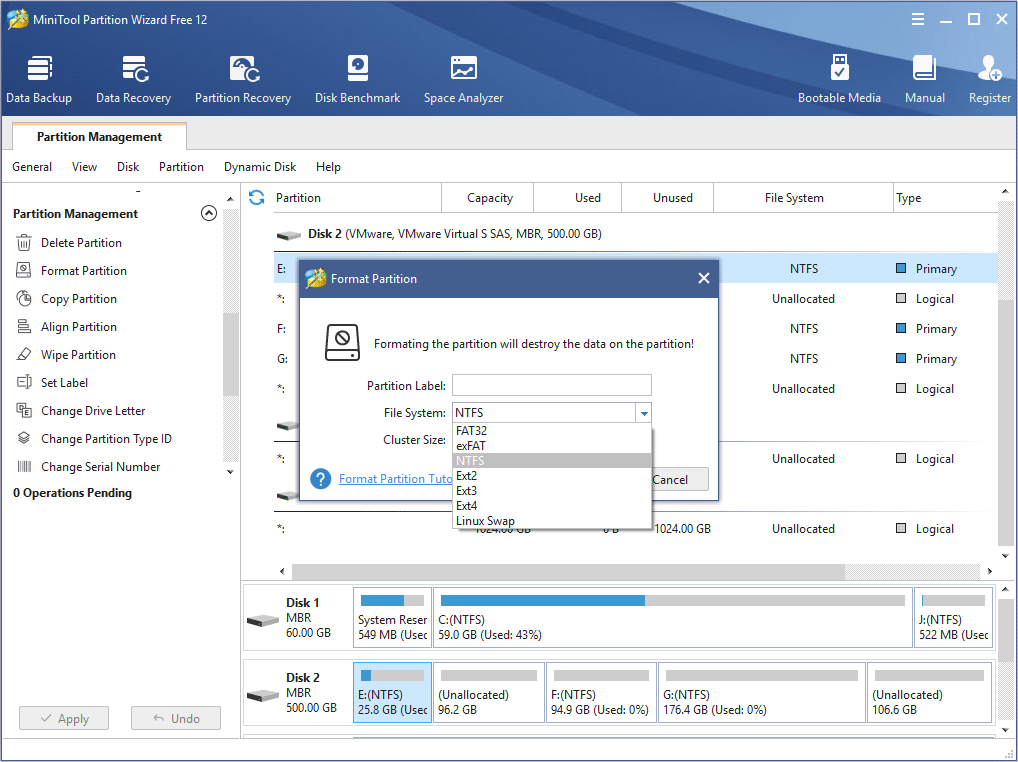Click Disk 2 drive icon in disk map
The height and width of the screenshot is (762, 1018).
[263, 696]
